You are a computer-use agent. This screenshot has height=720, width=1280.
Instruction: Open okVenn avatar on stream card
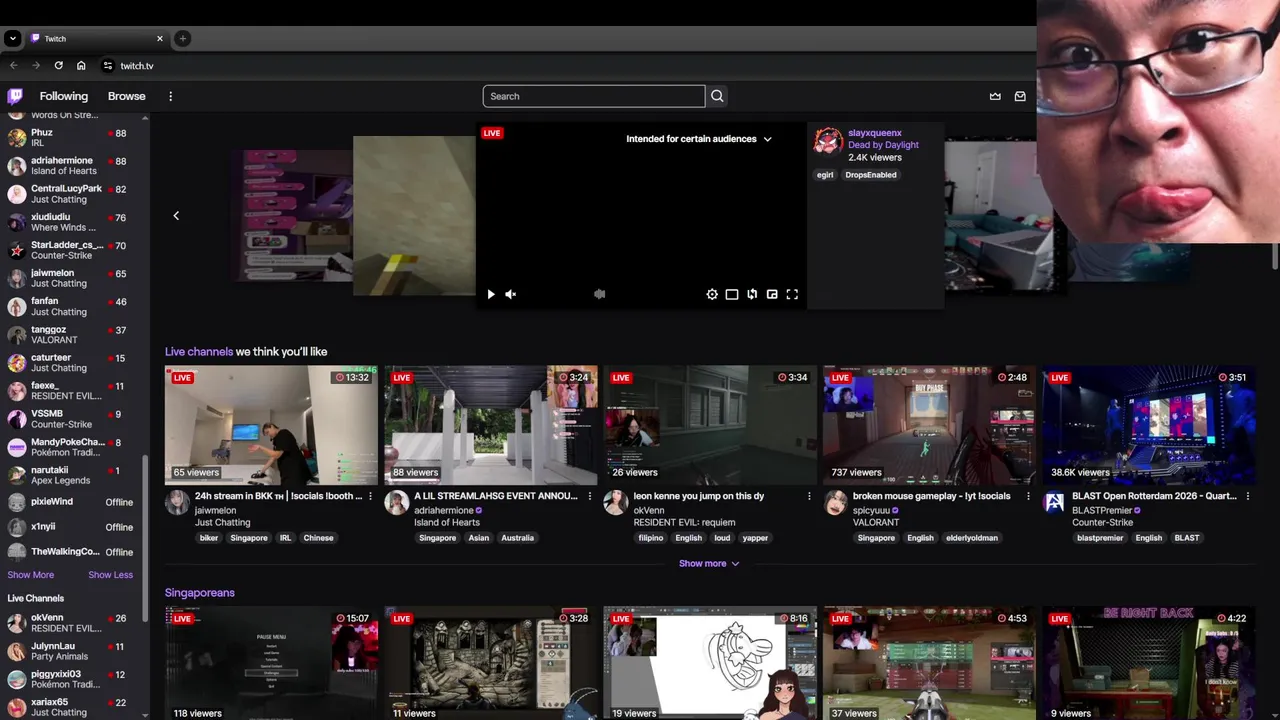click(616, 503)
